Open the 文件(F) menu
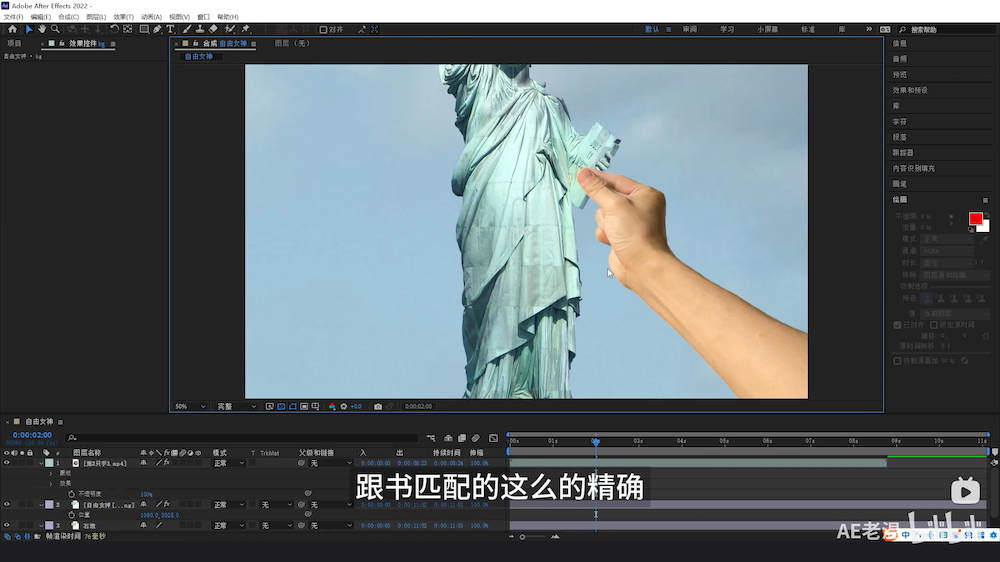Screen dimensions: 1000x562 [x=13, y=17]
